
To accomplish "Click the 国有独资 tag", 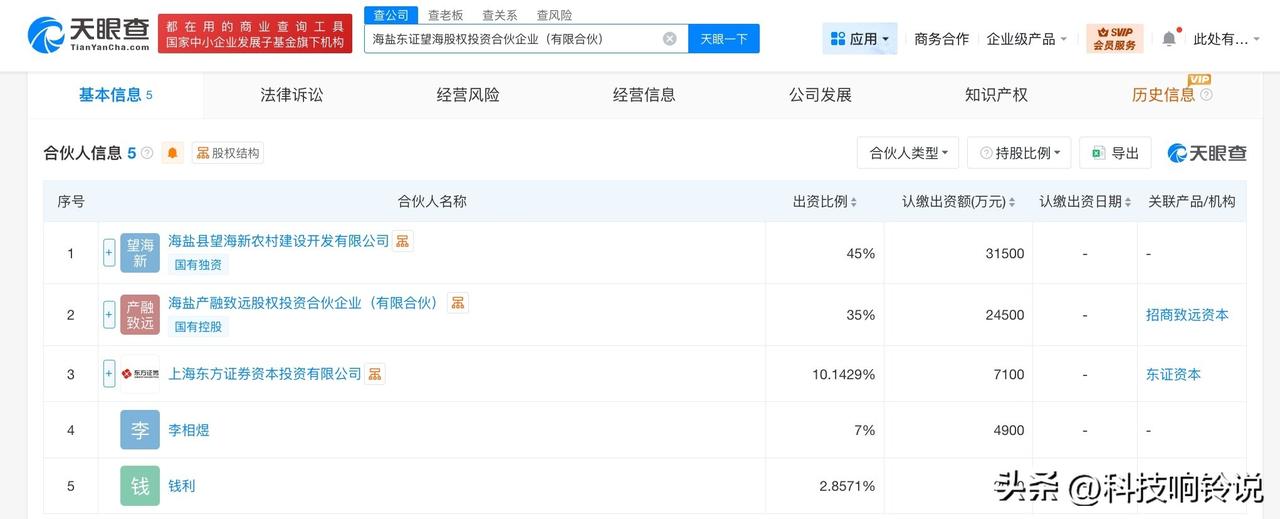I will 200,265.
